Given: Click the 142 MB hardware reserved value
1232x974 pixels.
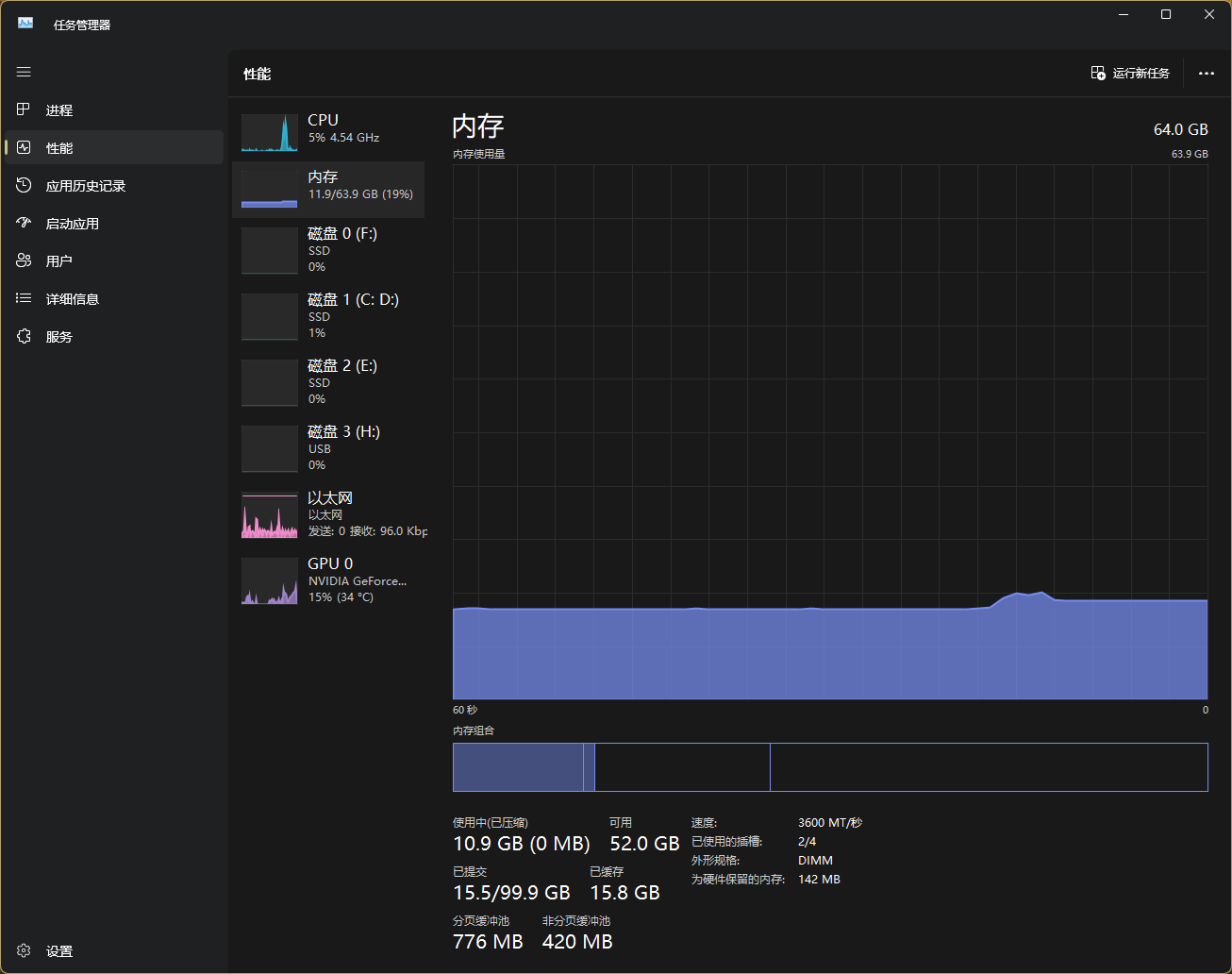Looking at the screenshot, I should tap(819, 880).
